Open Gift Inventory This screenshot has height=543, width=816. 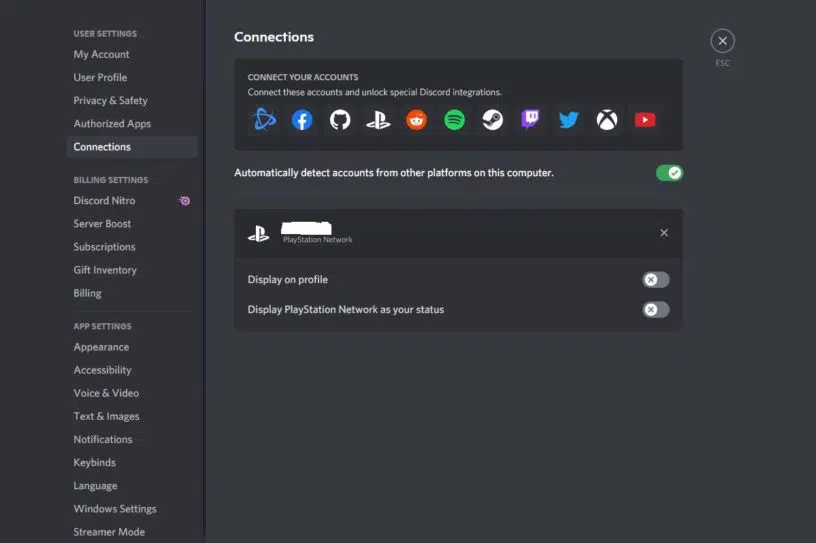coord(132,270)
